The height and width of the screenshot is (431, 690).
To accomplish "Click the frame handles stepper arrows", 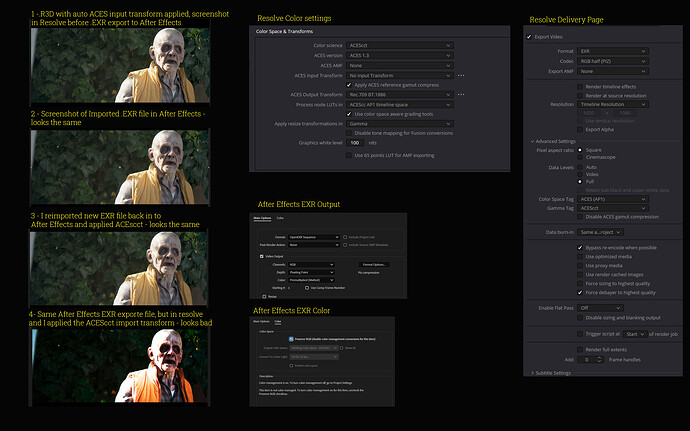I will pos(599,360).
